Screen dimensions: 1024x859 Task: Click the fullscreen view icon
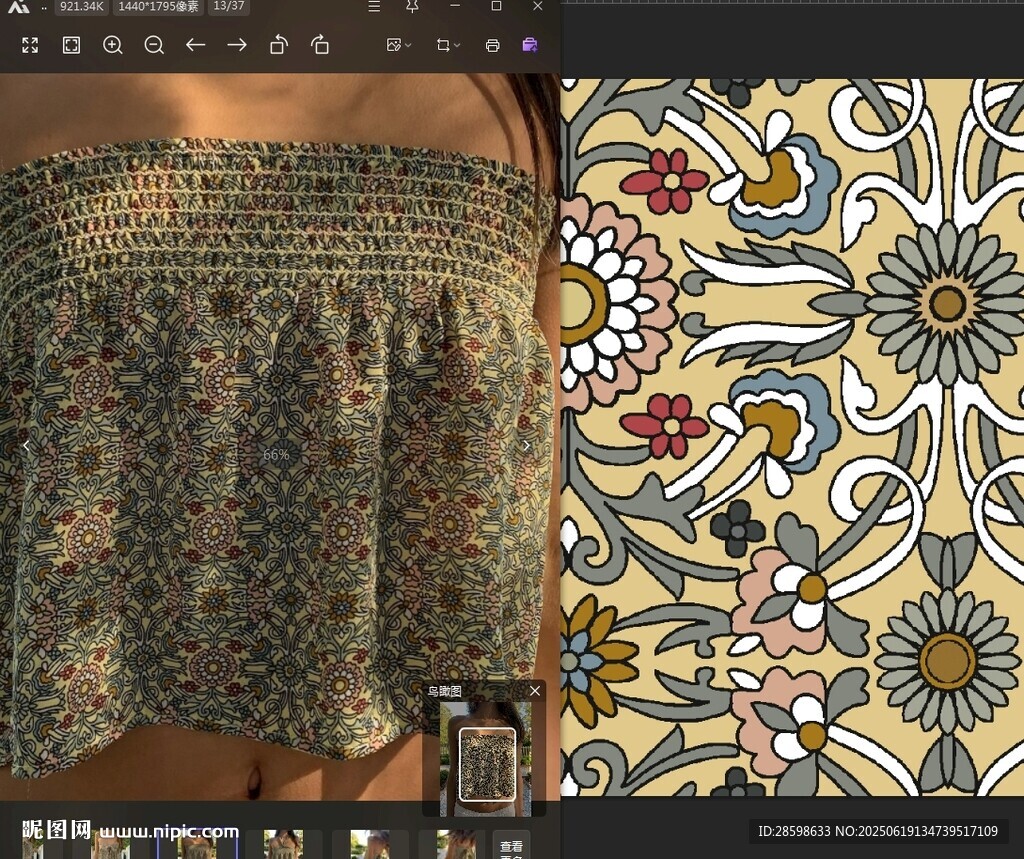30,45
